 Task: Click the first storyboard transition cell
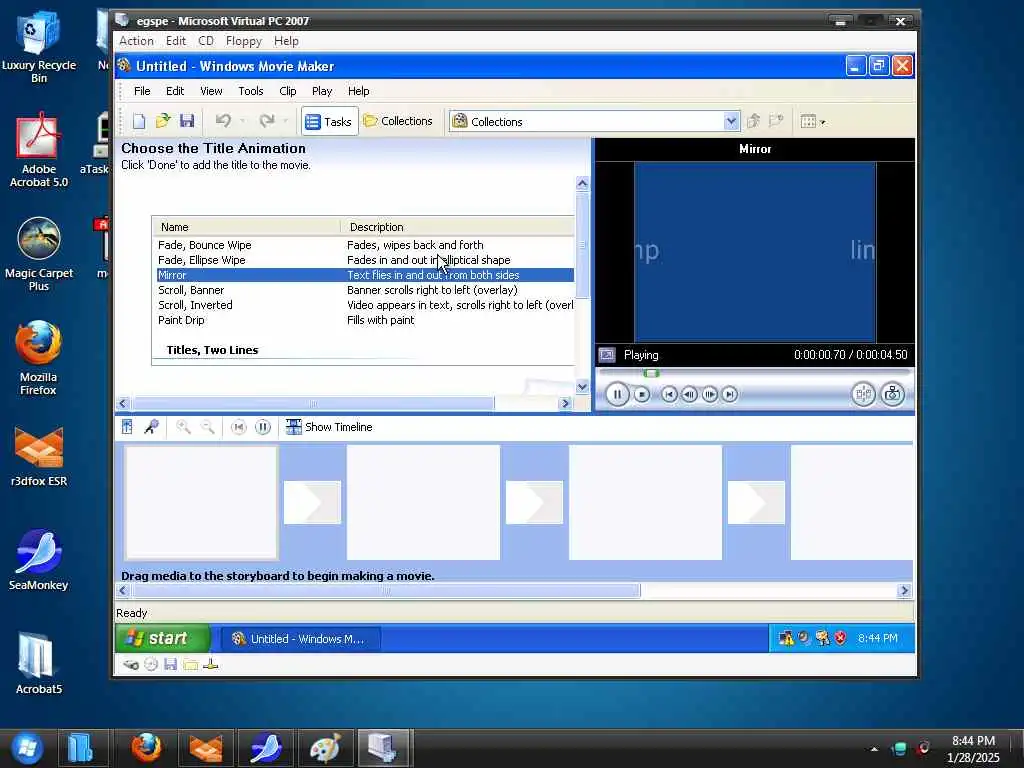pos(312,502)
